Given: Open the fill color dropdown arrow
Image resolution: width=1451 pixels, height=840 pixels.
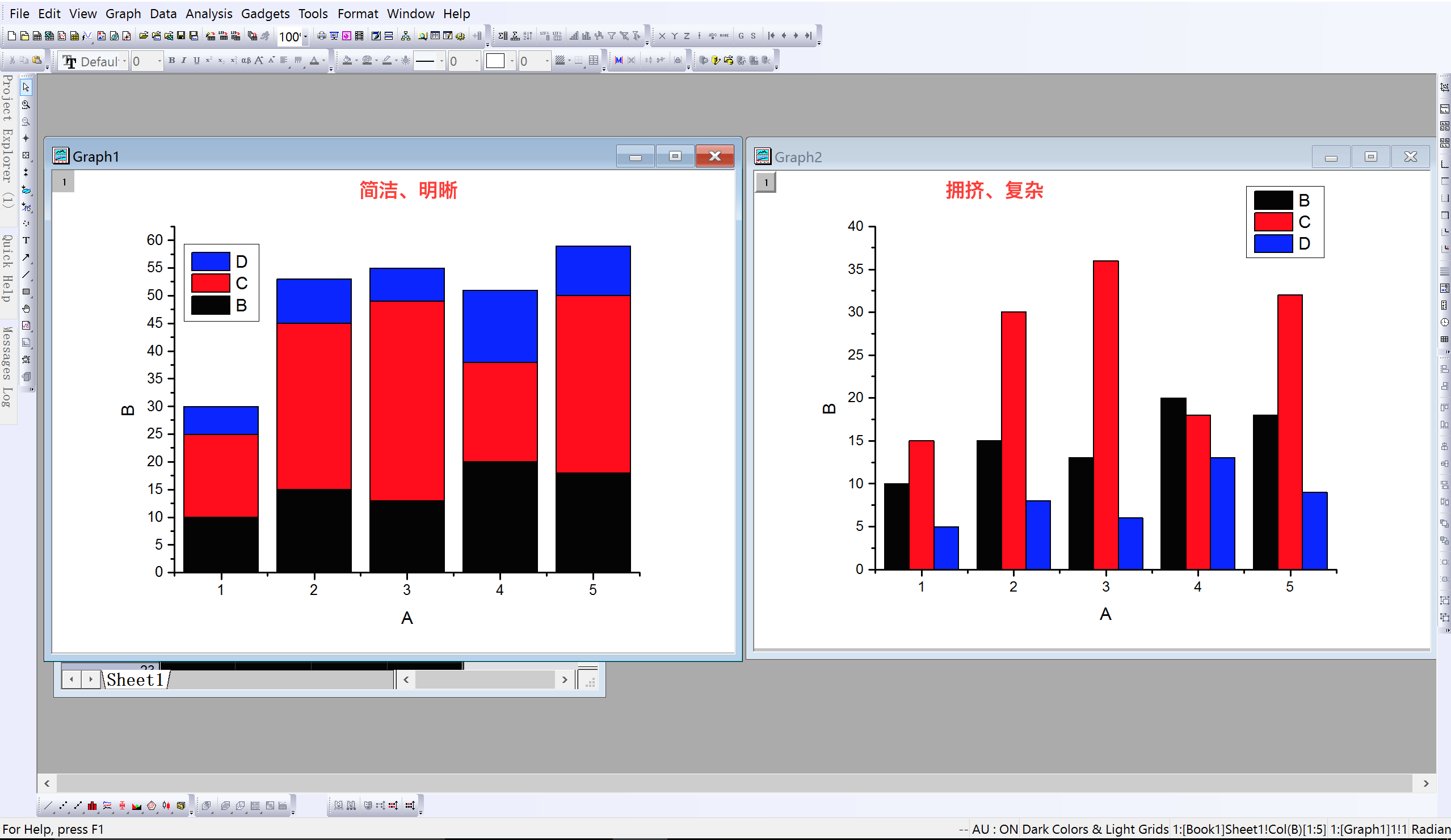Looking at the screenshot, I should (356, 61).
